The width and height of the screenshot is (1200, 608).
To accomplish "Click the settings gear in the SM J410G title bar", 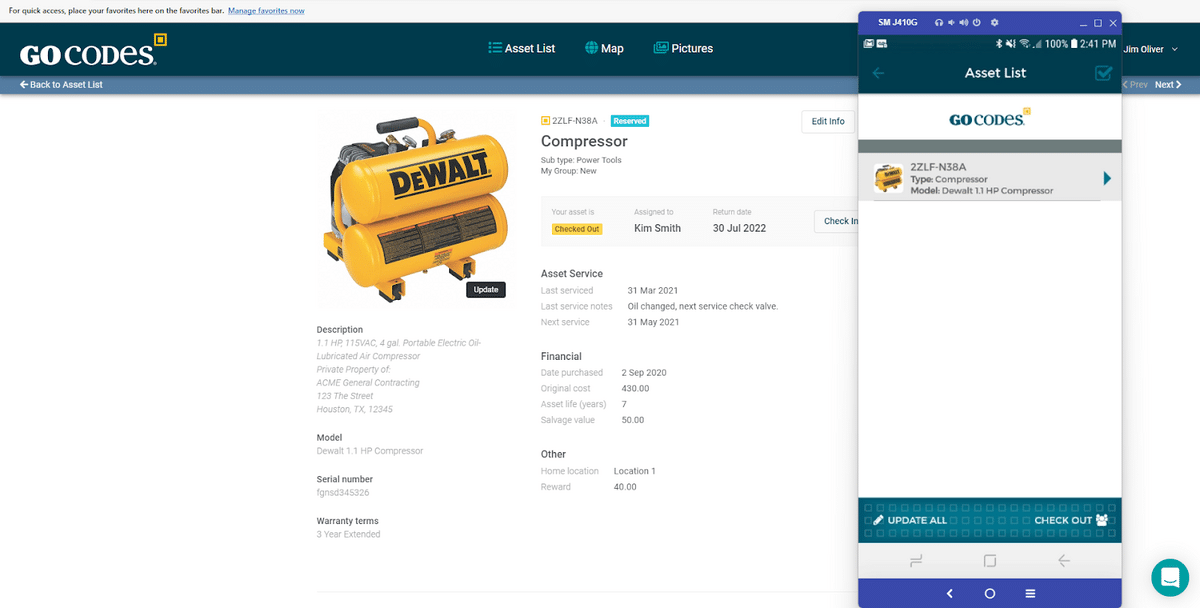I will click(994, 22).
